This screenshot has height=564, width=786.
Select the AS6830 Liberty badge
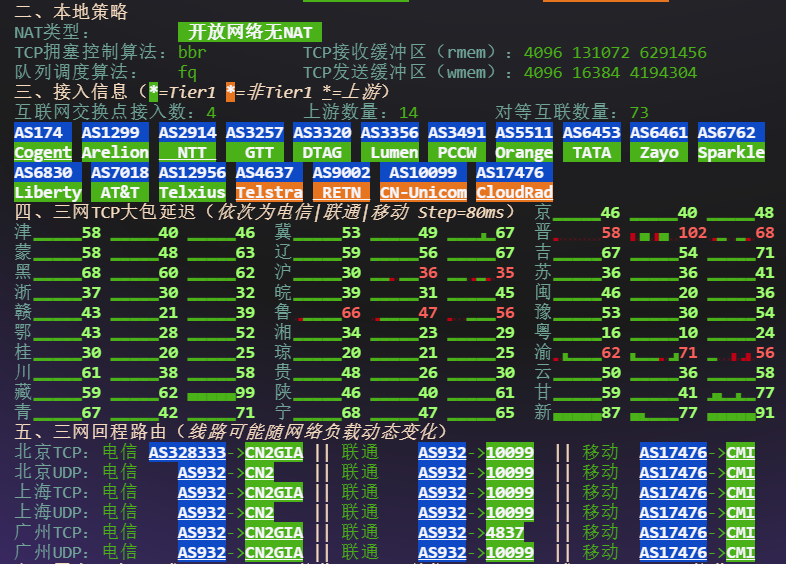(x=48, y=182)
